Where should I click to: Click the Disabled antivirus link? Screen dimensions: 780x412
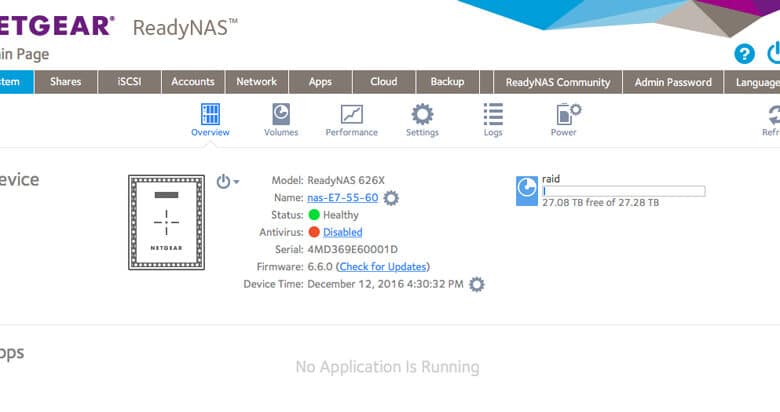(x=343, y=232)
